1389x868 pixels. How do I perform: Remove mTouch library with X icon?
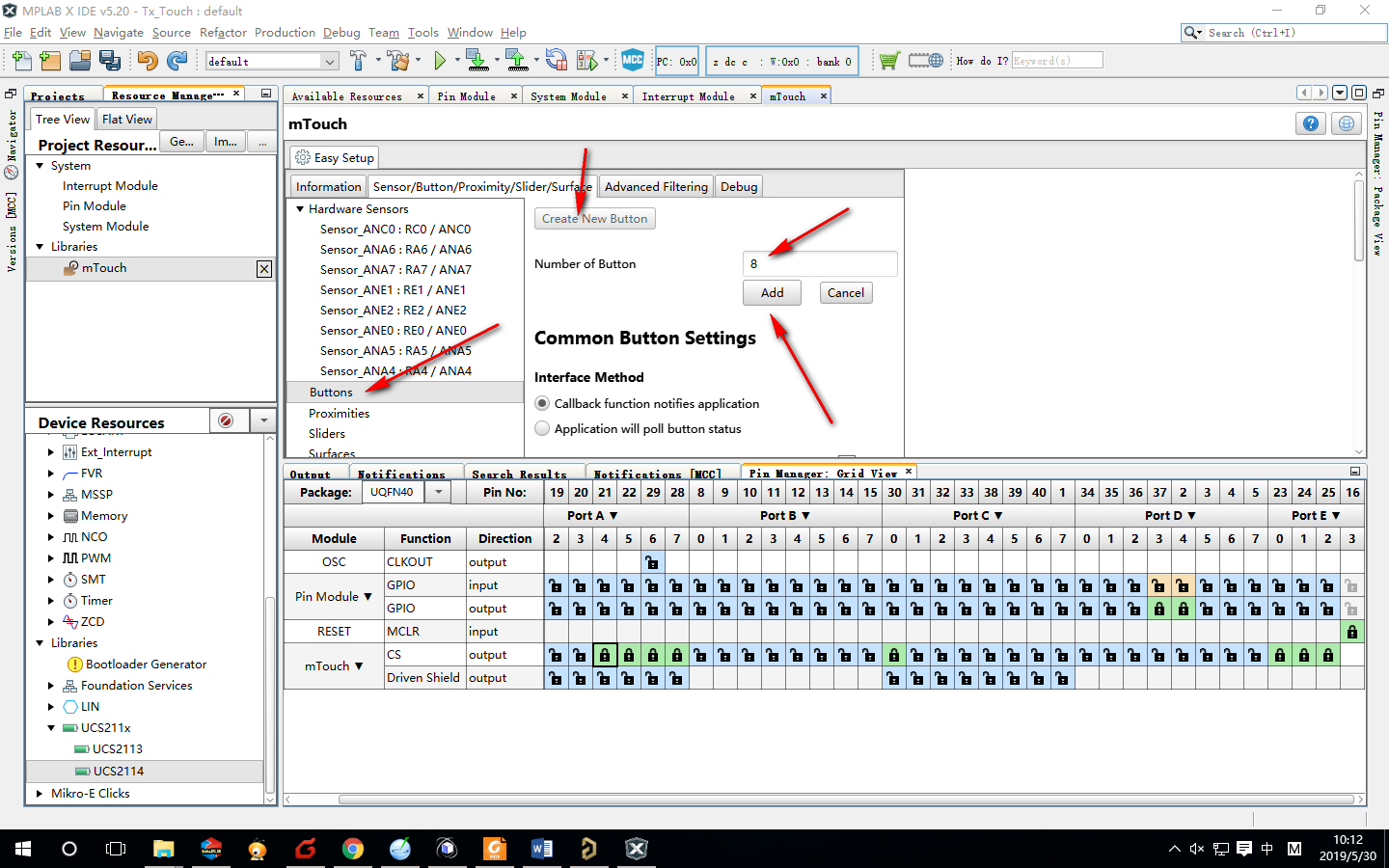(264, 269)
